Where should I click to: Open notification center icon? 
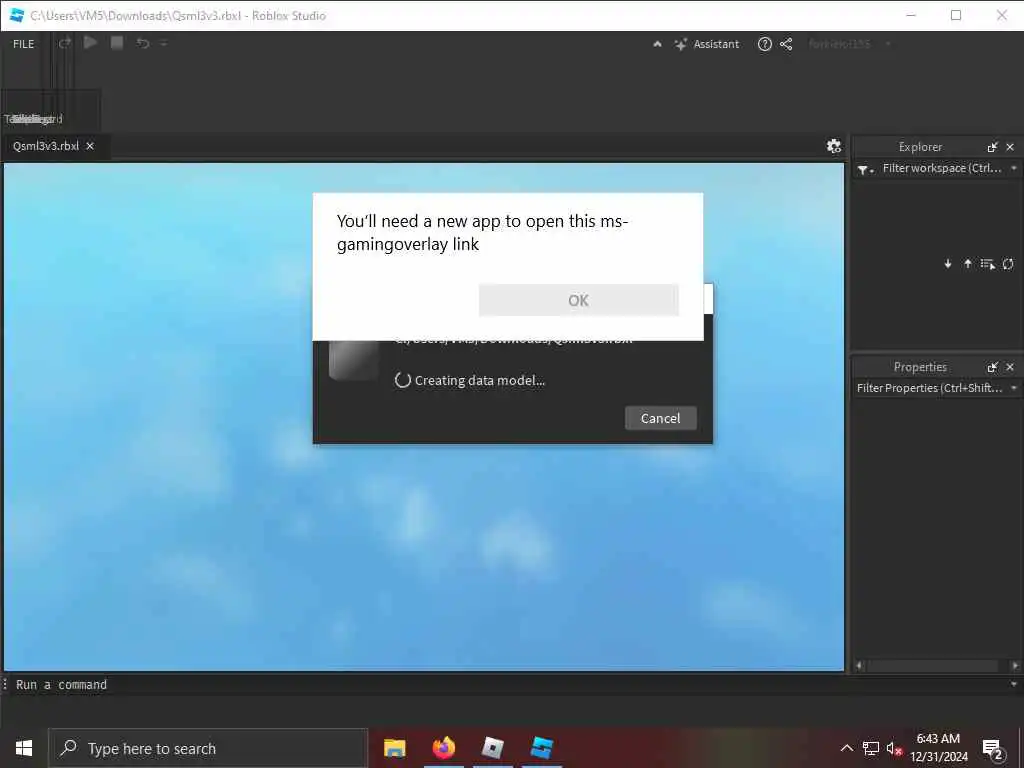[993, 749]
